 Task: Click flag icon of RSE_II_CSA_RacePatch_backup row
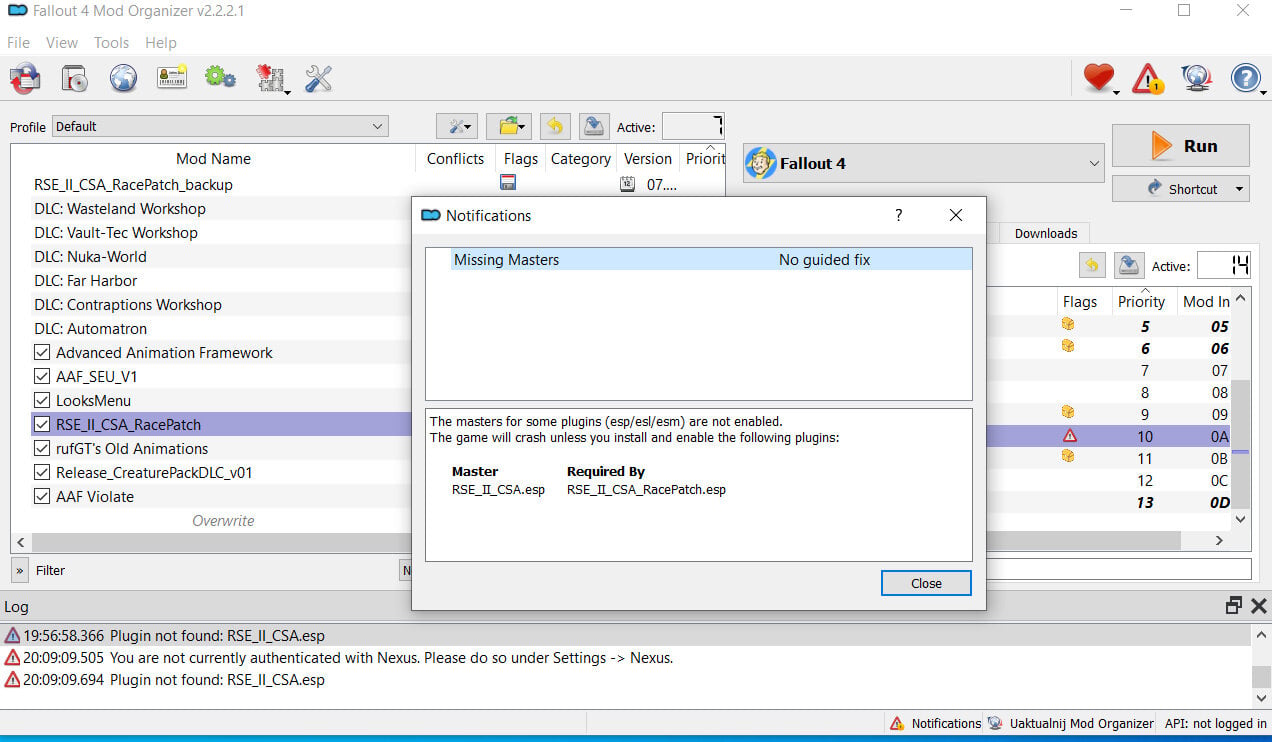click(508, 183)
